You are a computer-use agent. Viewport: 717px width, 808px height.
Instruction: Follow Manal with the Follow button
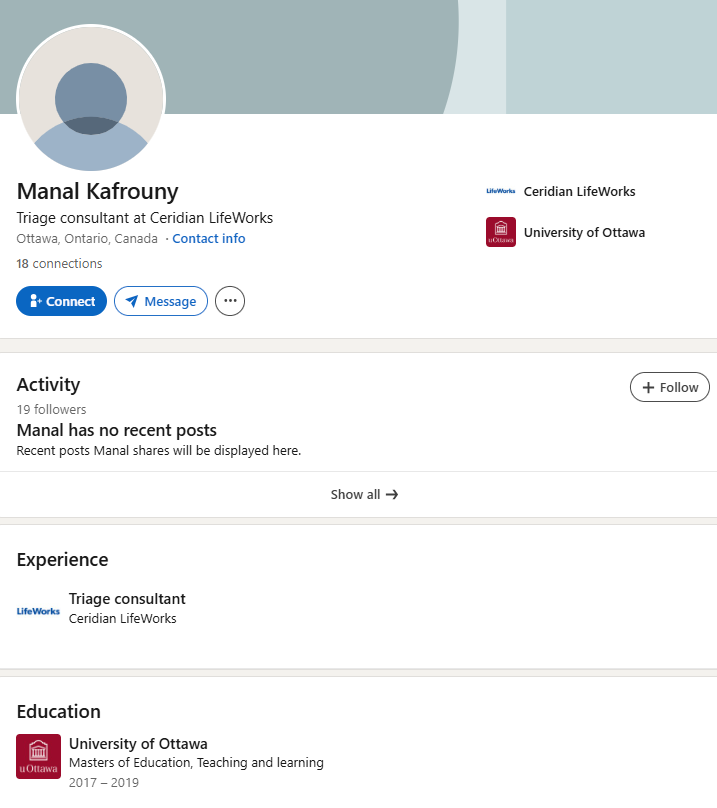tap(670, 387)
